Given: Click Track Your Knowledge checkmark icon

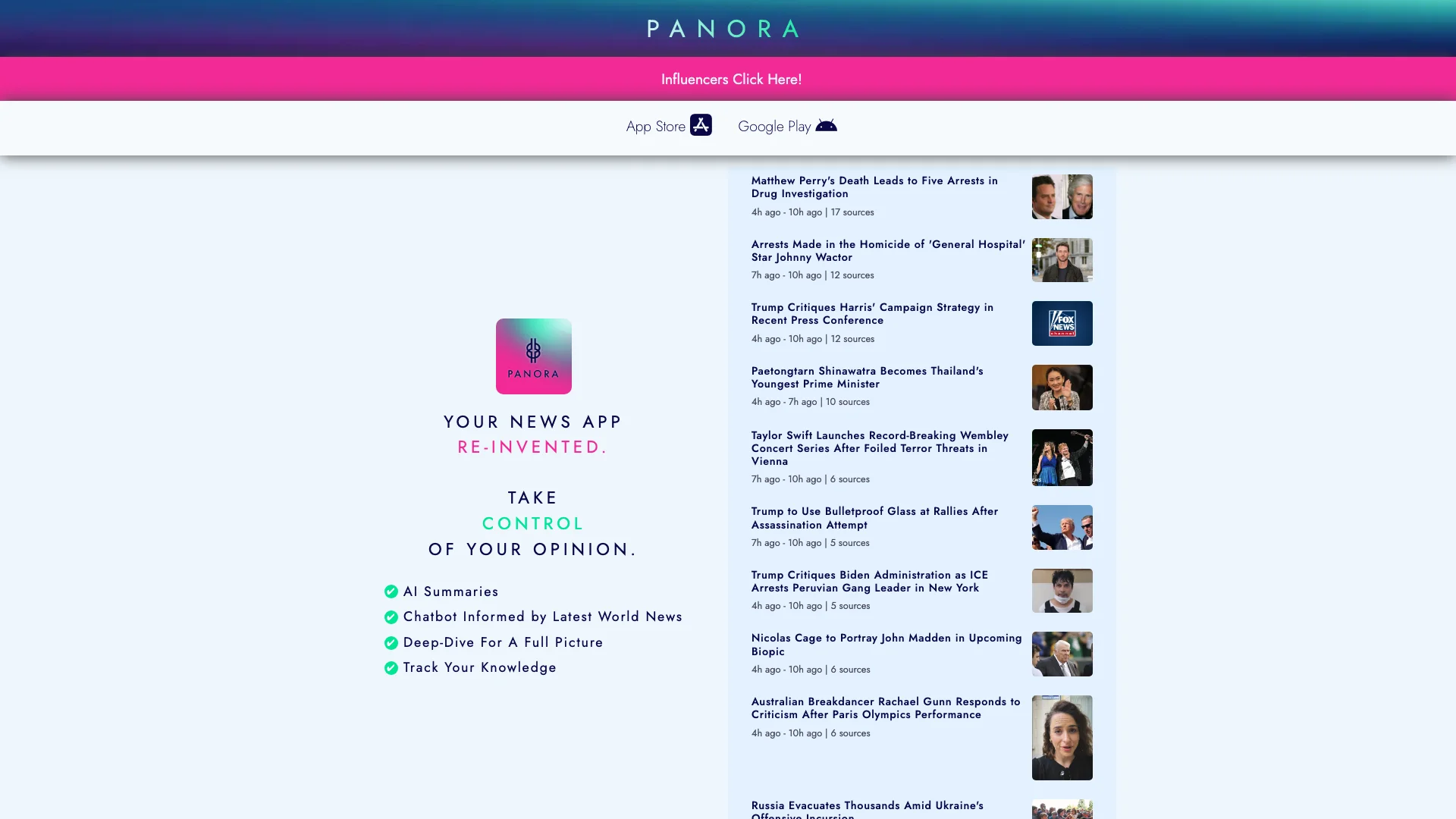Looking at the screenshot, I should coord(391,668).
